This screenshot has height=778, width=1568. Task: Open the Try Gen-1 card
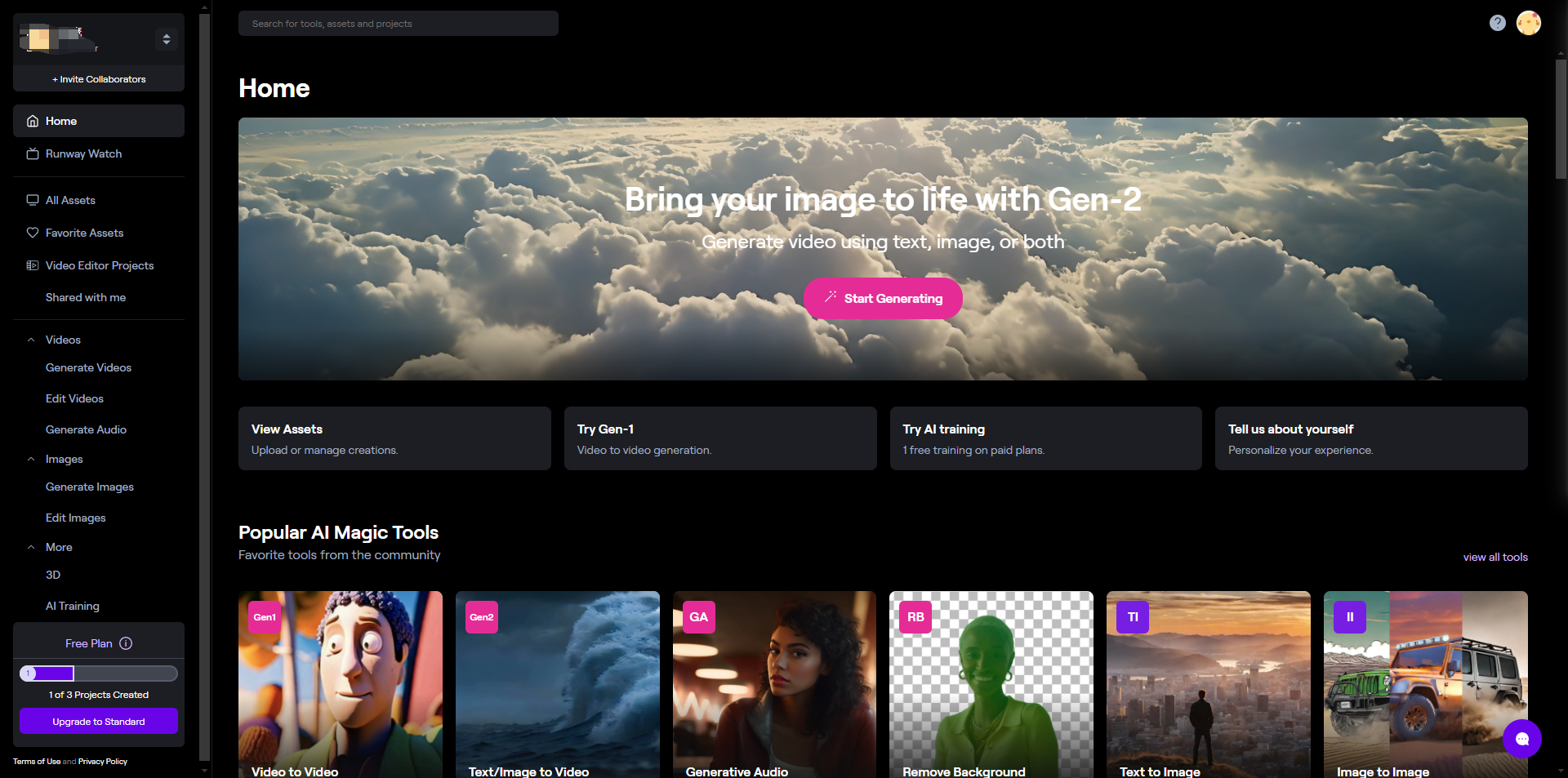coord(720,438)
